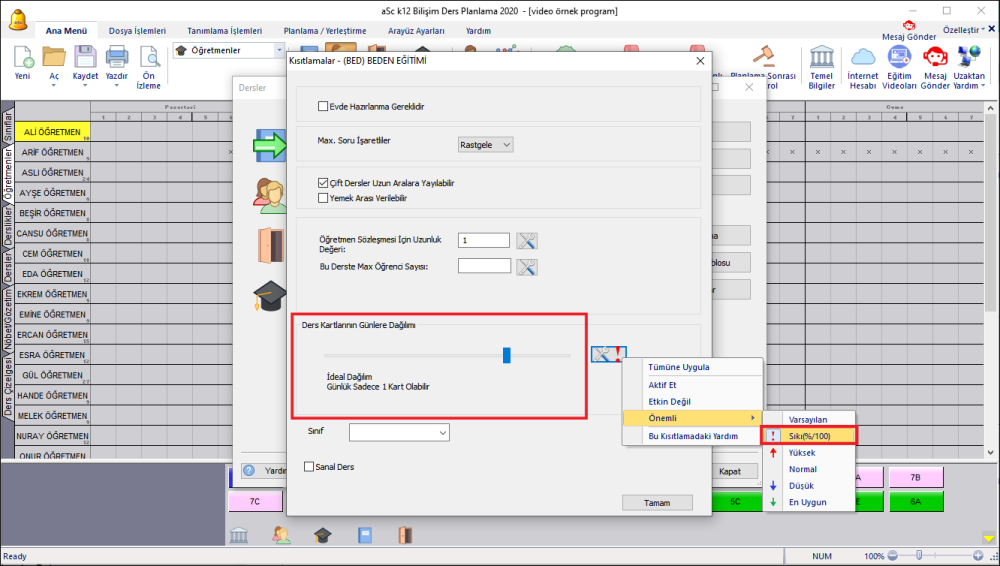The image size is (1000, 566).
Task: Open the Rastgele dropdown for Max. Soru İşaretliler
Action: point(485,145)
